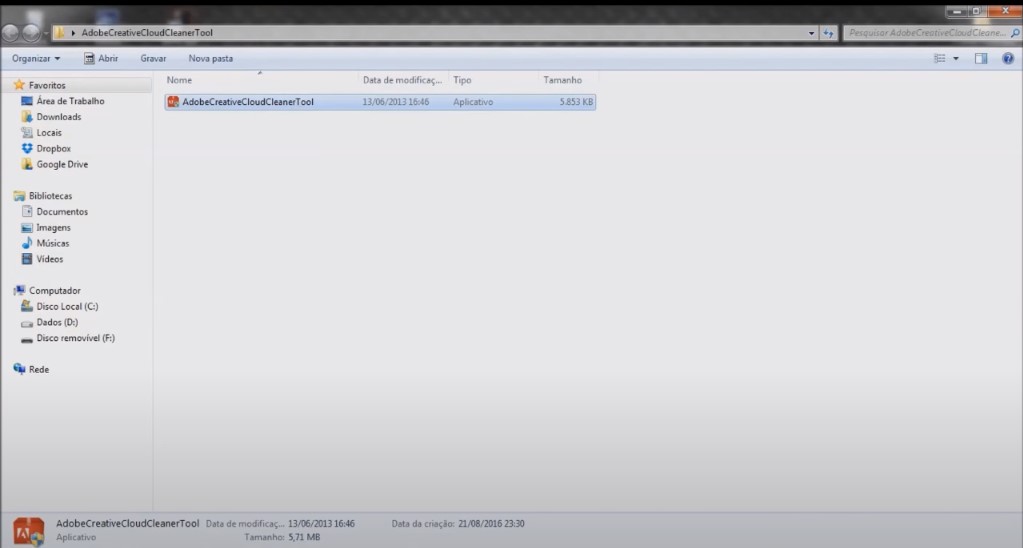Select the AdobeCreativeCloudCleanerTool file name
This screenshot has height=548, width=1023.
(248, 102)
